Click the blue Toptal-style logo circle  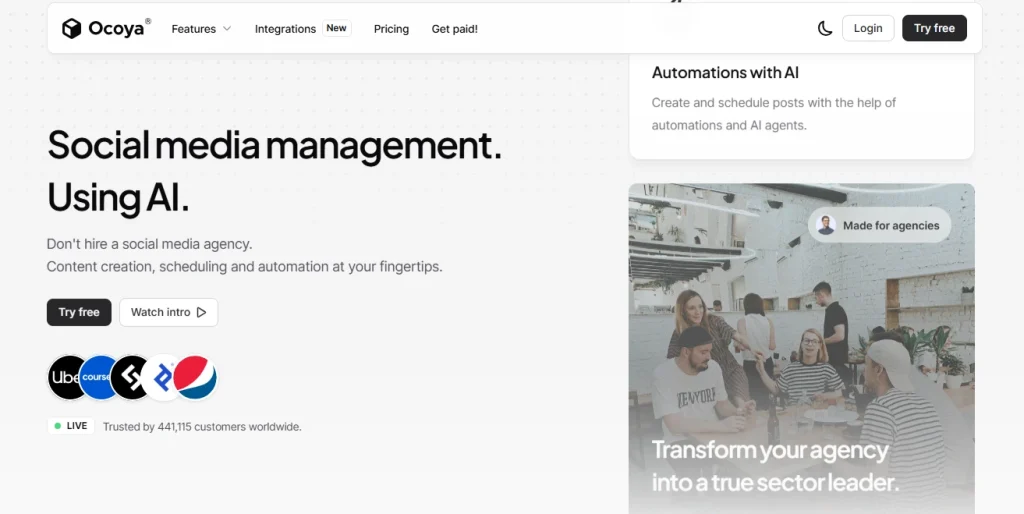(x=159, y=377)
